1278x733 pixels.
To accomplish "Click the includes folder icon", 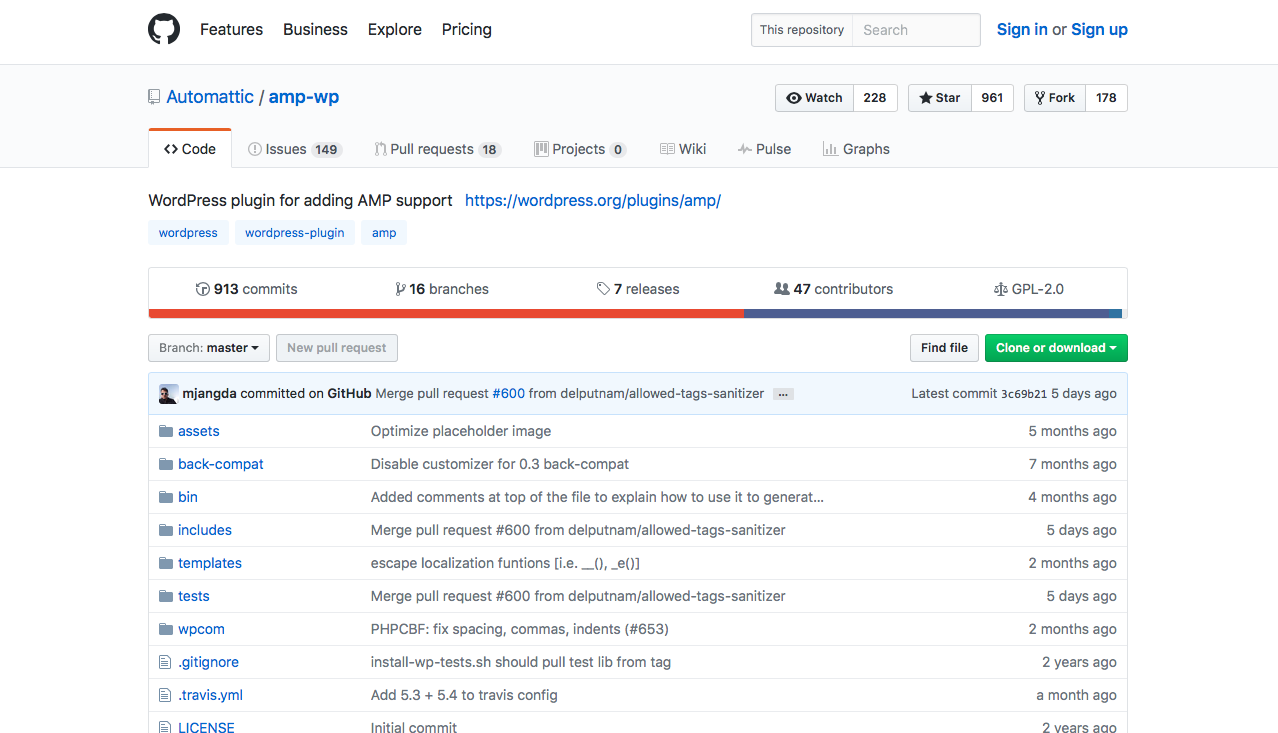I will click(166, 530).
